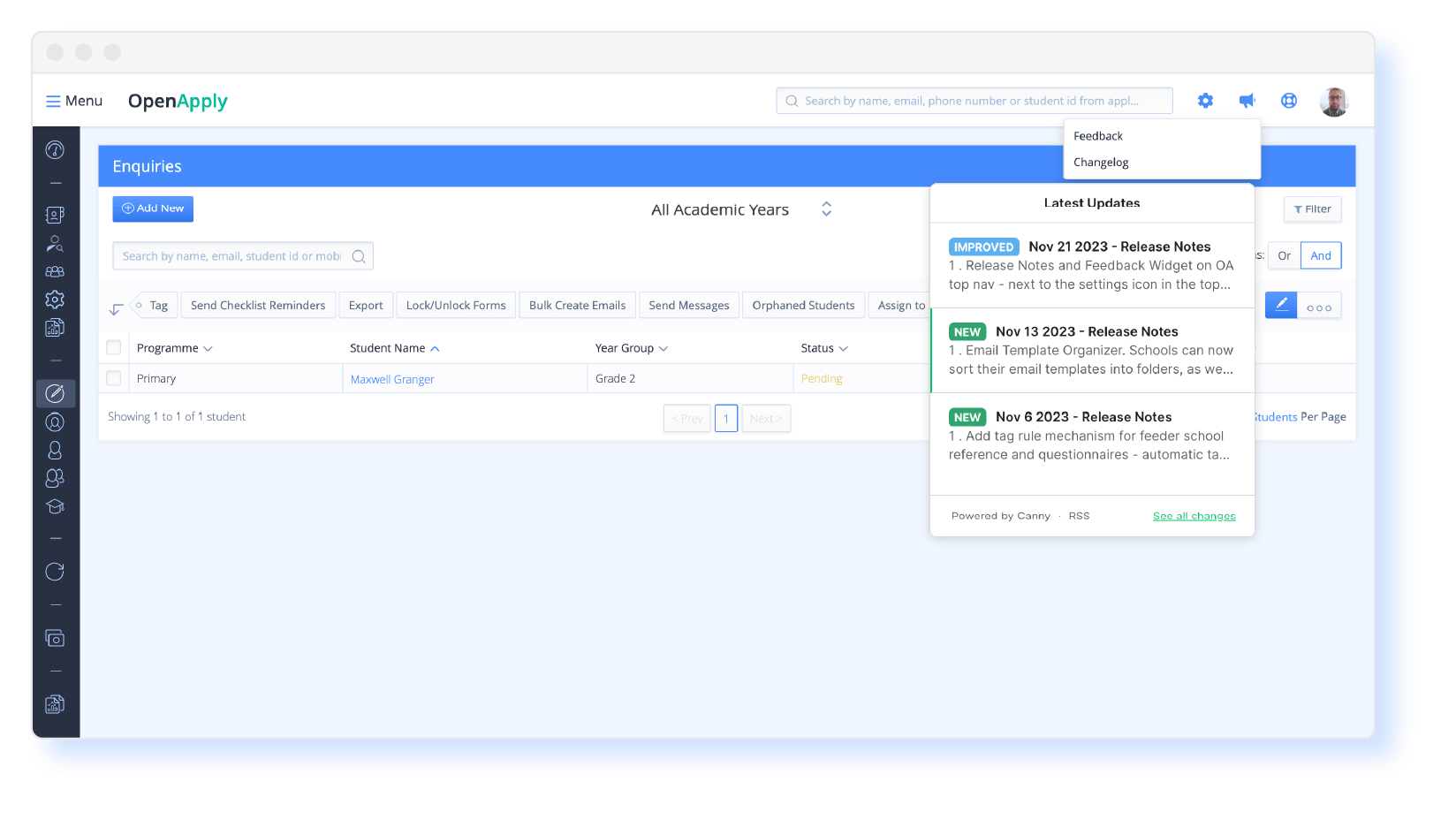The width and height of the screenshot is (1456, 827).
Task: Open the hamburger Menu button
Action: click(74, 101)
